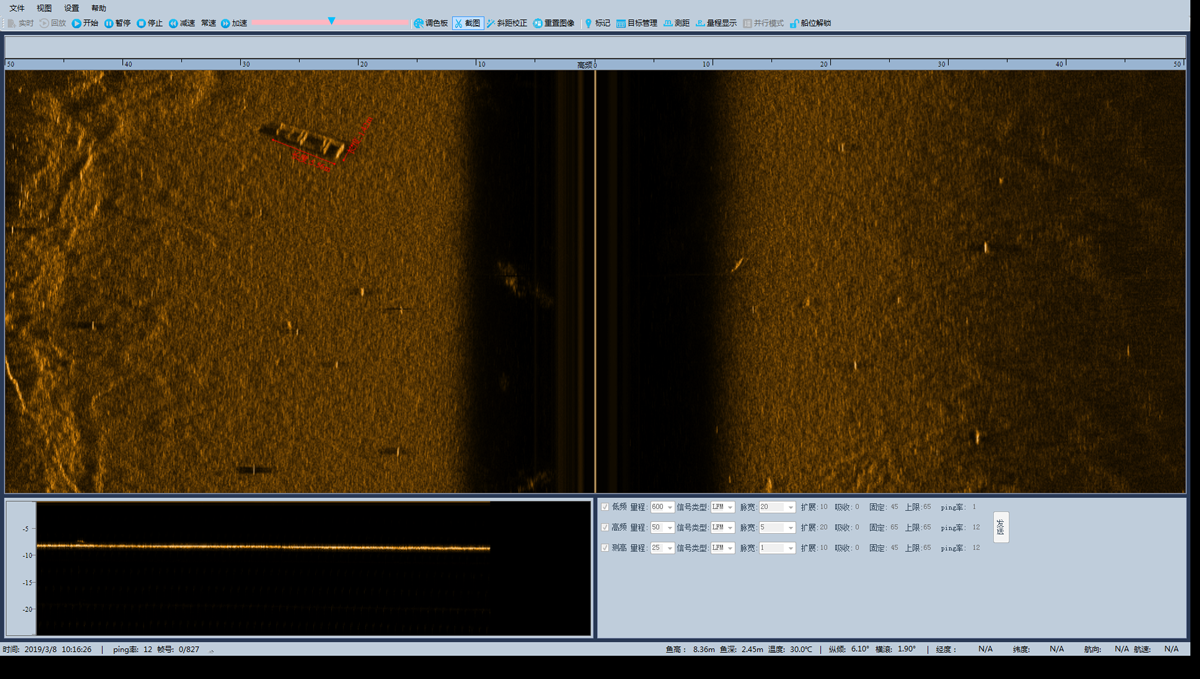The image size is (1200, 679).
Task: Click temperature reading 30.0°C
Action: click(799, 649)
